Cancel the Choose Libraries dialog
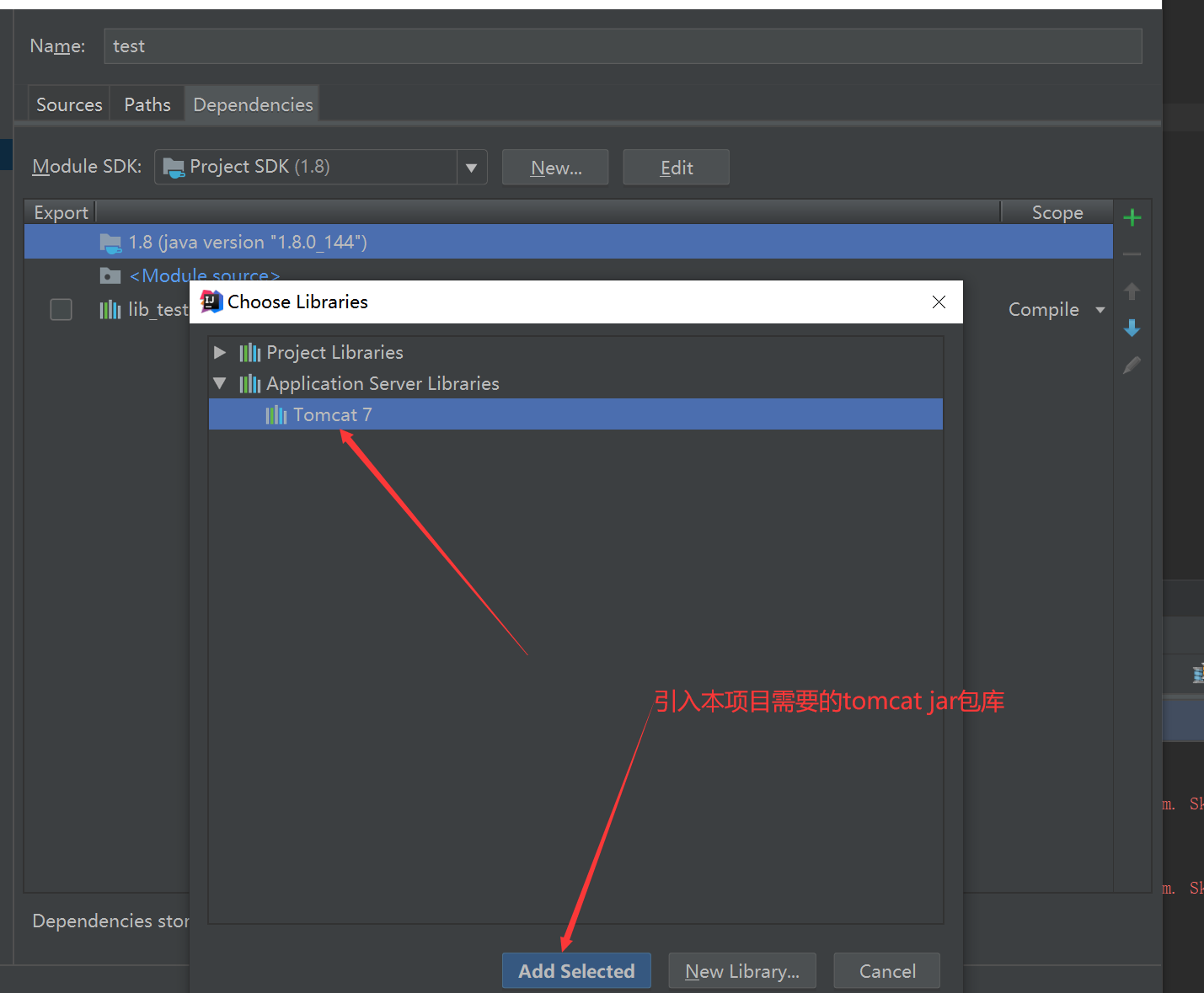1204x993 pixels. (887, 971)
